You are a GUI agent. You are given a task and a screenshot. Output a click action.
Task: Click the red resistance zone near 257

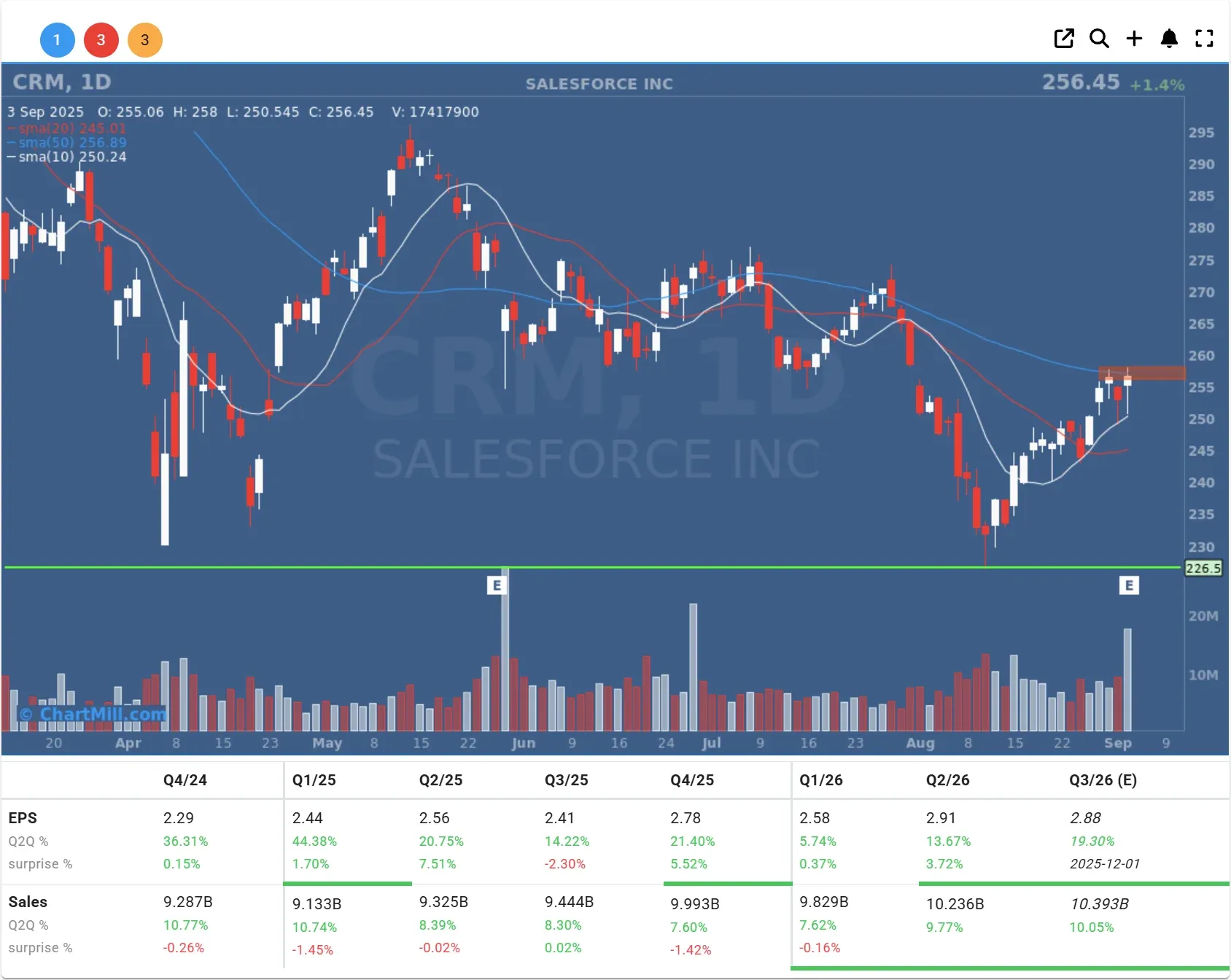point(1141,373)
